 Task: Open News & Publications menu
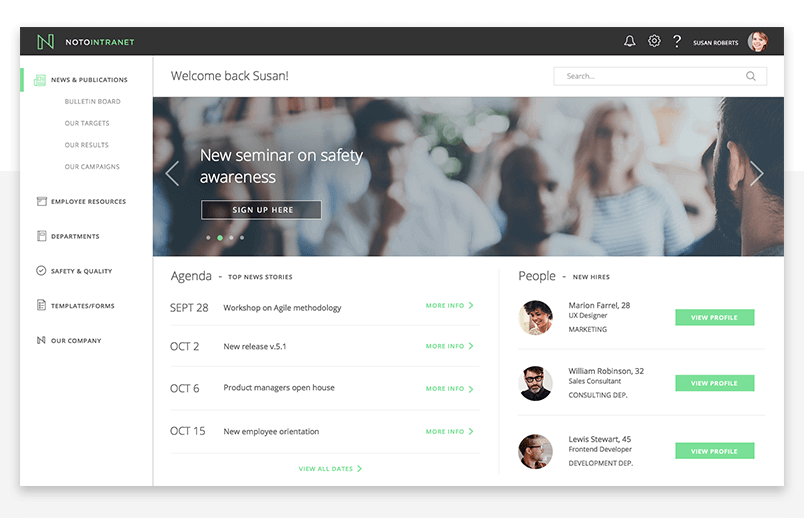(x=89, y=80)
